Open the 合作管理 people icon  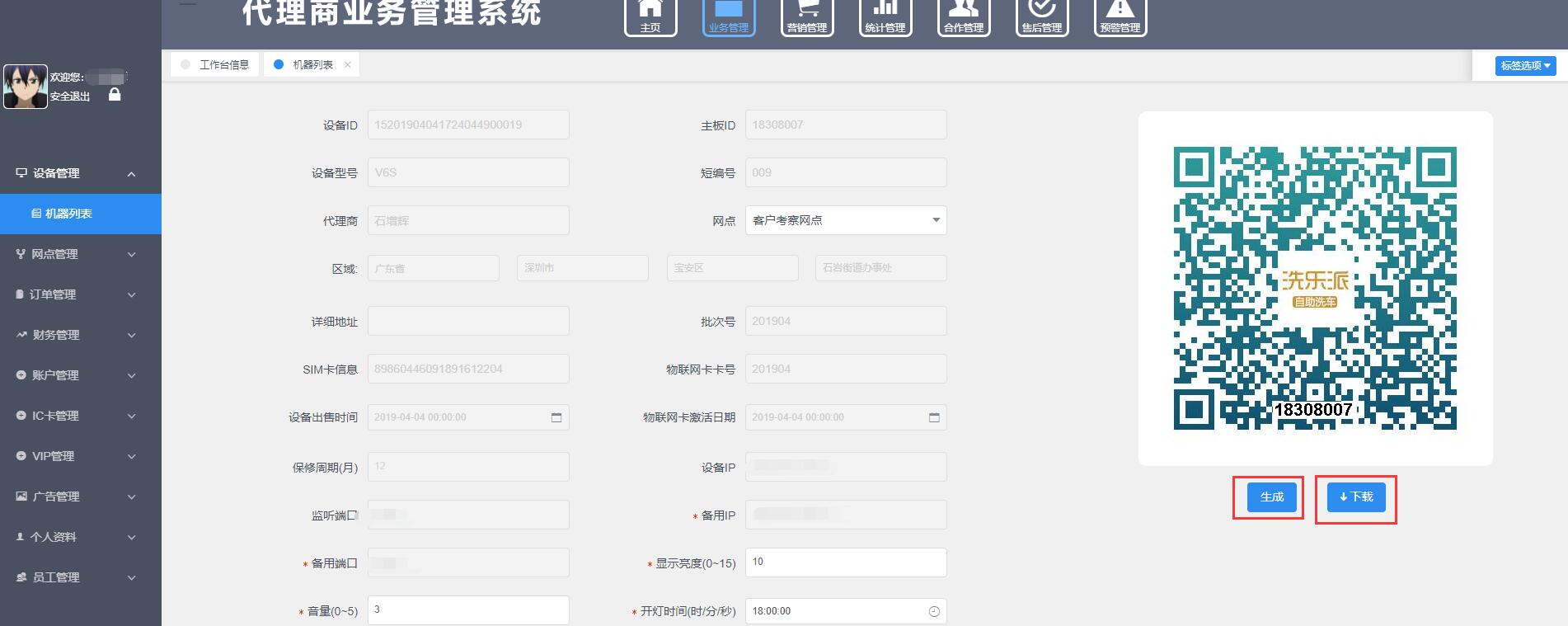point(964,16)
